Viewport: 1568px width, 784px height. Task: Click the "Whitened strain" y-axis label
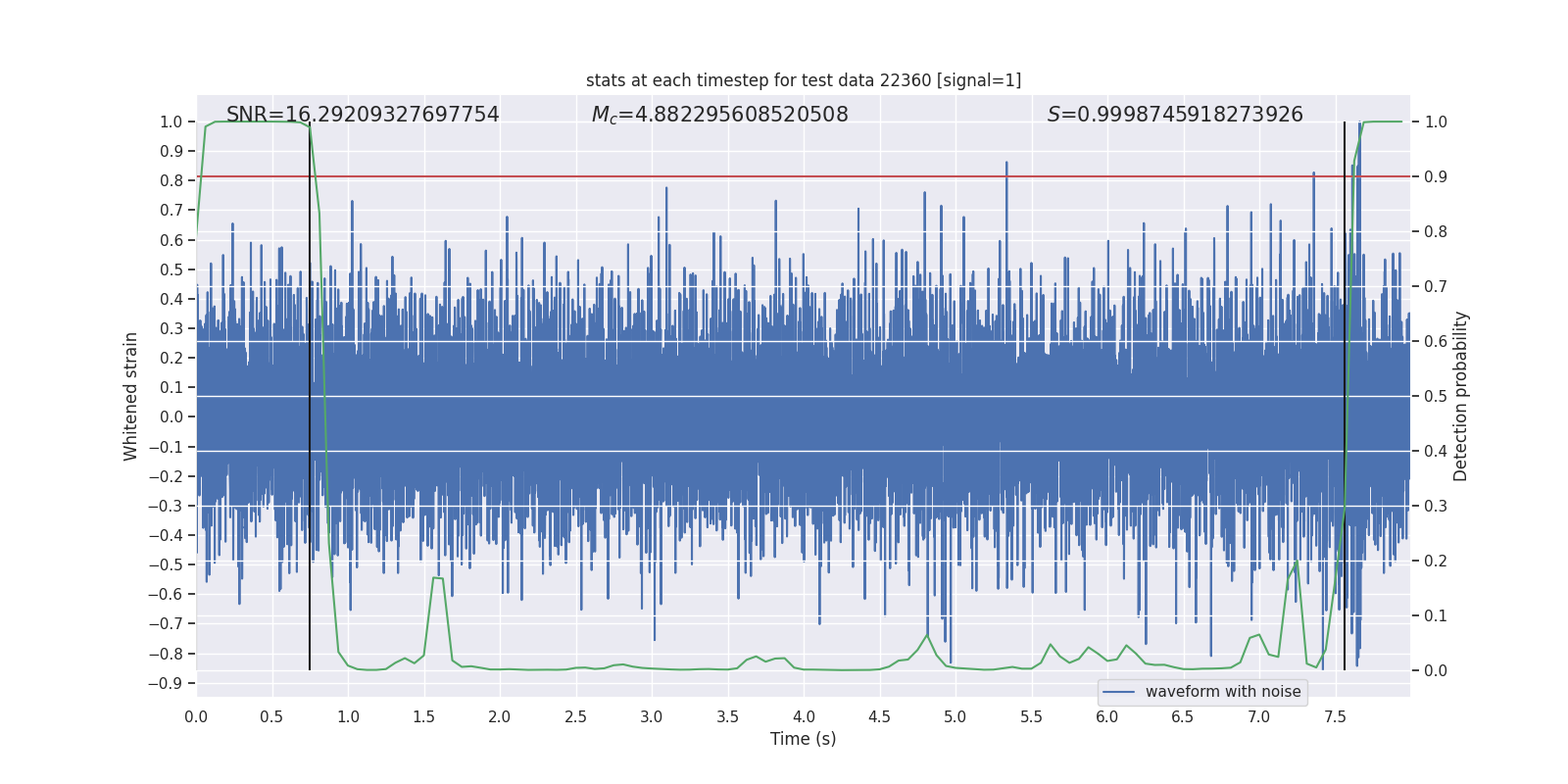coord(131,396)
